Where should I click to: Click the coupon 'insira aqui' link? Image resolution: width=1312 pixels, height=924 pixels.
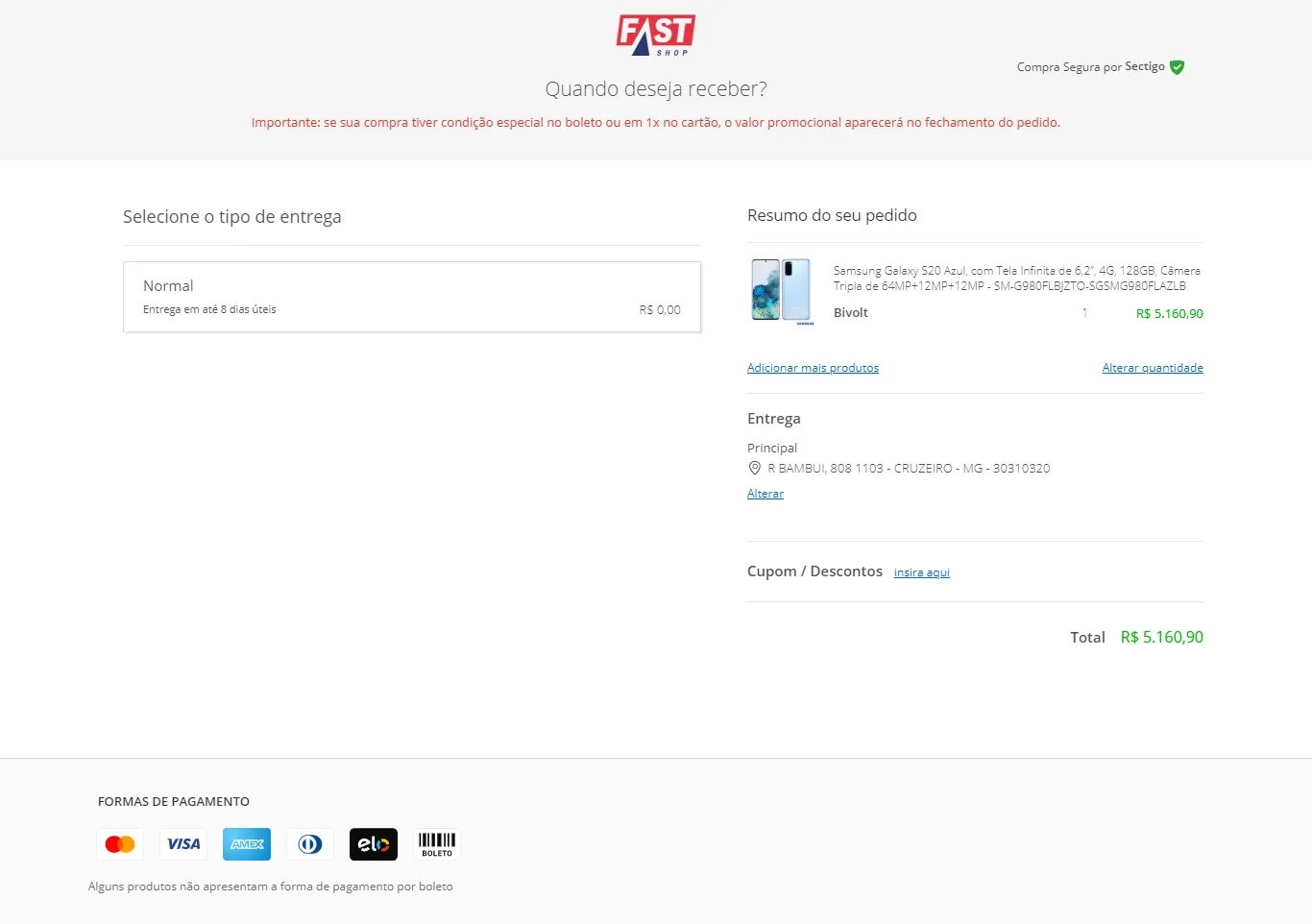coord(922,572)
